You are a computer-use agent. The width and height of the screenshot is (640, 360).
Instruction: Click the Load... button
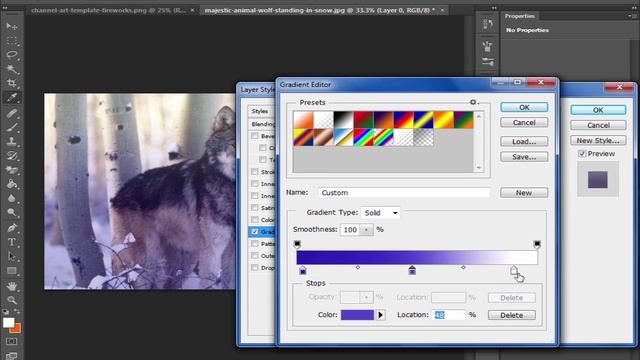[x=524, y=141]
